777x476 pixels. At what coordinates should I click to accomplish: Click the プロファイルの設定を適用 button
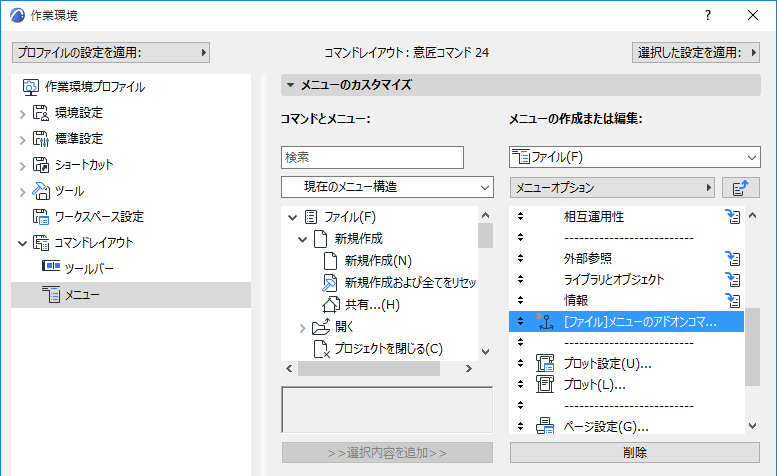[x=110, y=52]
